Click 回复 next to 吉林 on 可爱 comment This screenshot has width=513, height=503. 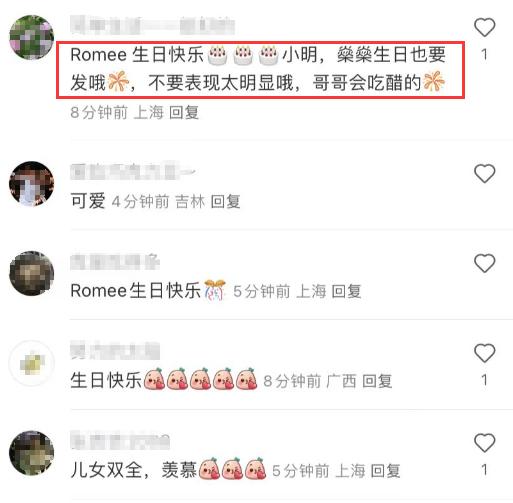tap(226, 202)
